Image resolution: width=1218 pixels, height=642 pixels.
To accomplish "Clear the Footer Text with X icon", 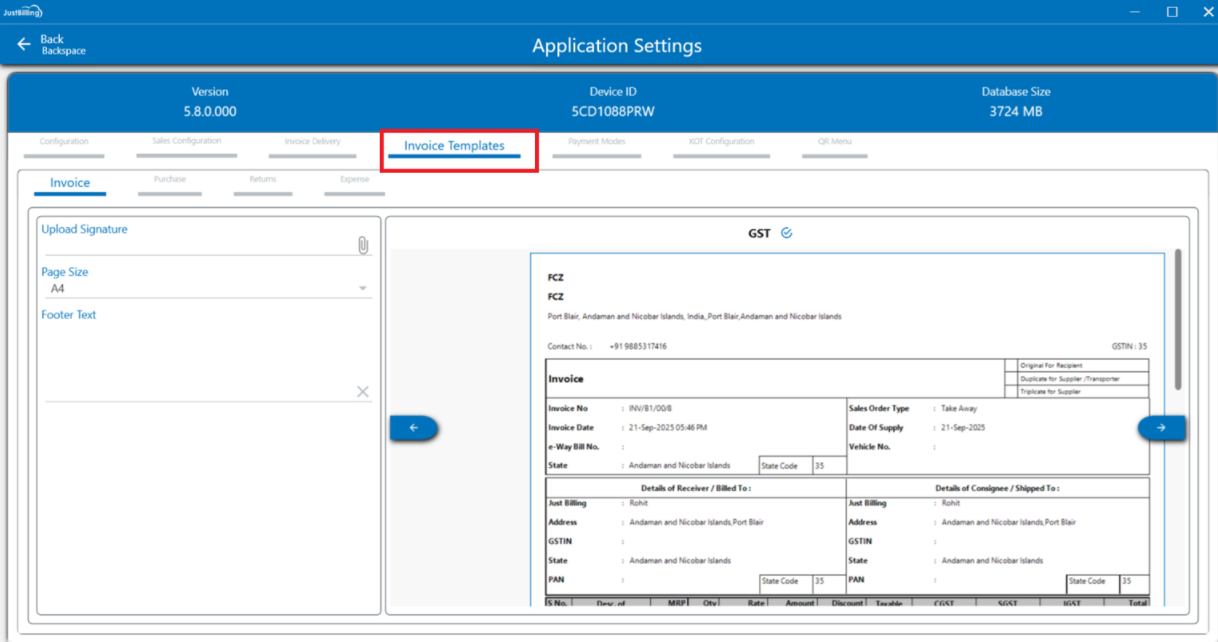I will 363,392.
